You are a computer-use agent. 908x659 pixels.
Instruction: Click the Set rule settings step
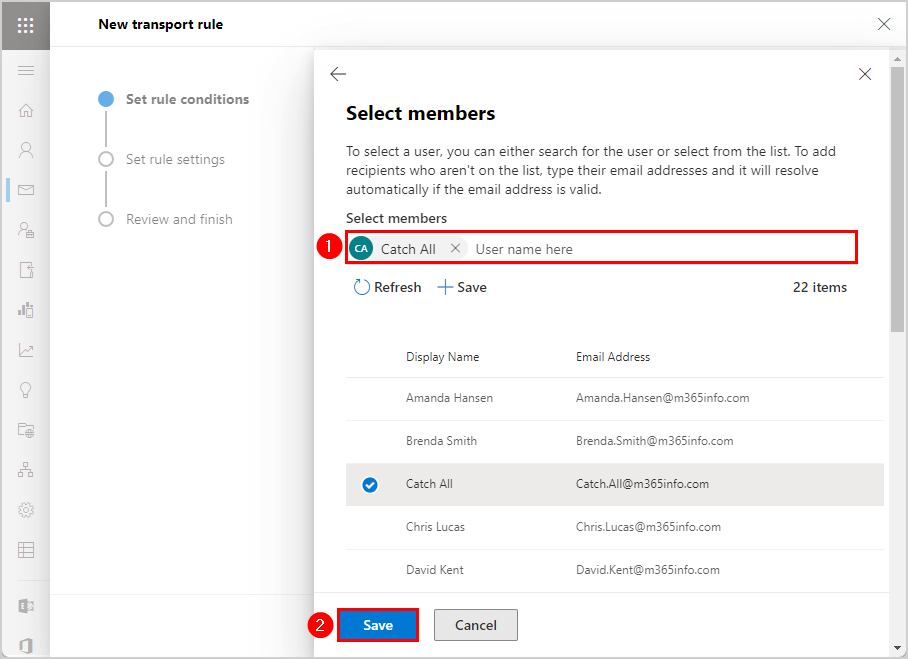click(x=175, y=159)
